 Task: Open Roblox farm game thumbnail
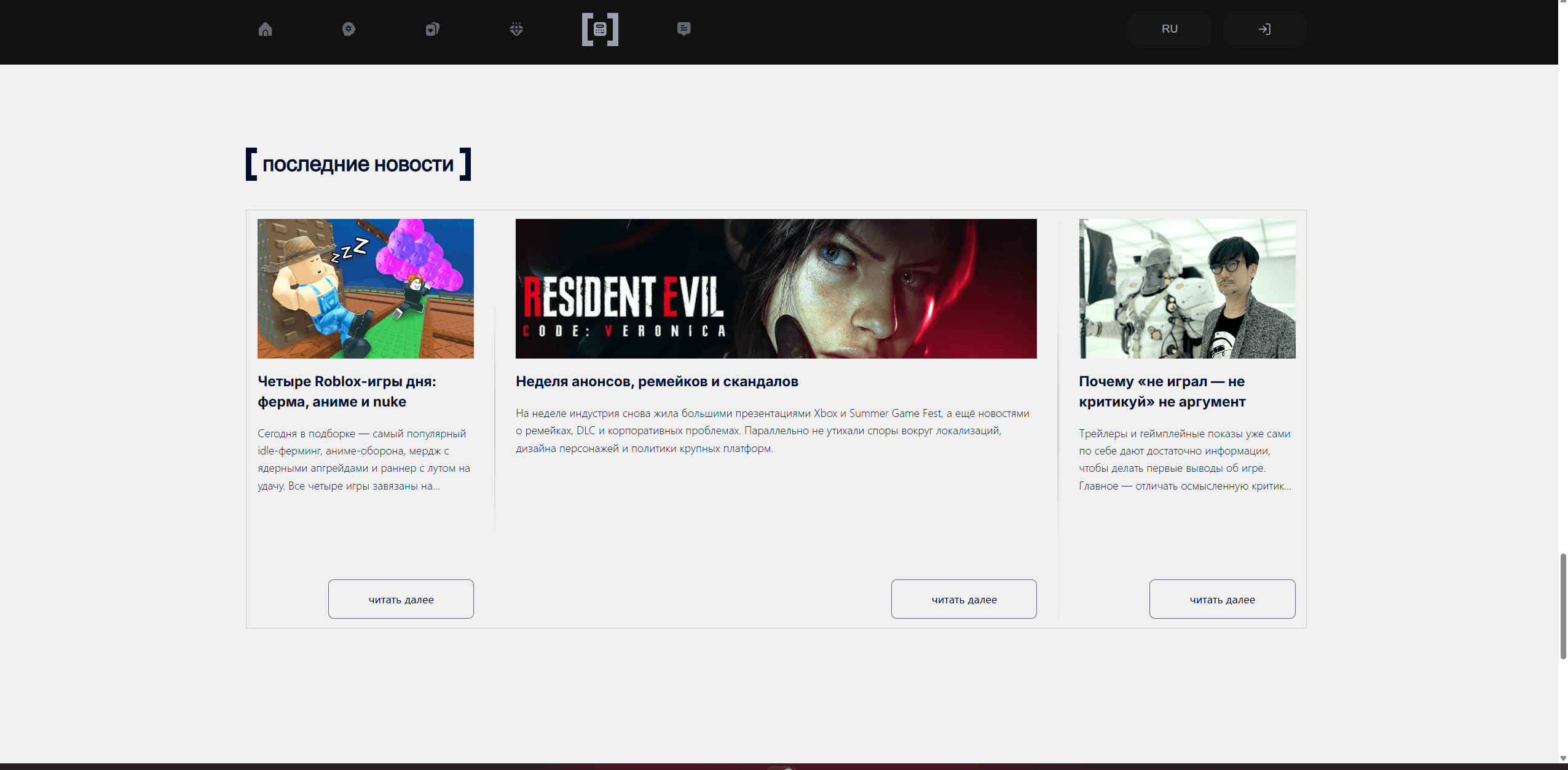[366, 288]
